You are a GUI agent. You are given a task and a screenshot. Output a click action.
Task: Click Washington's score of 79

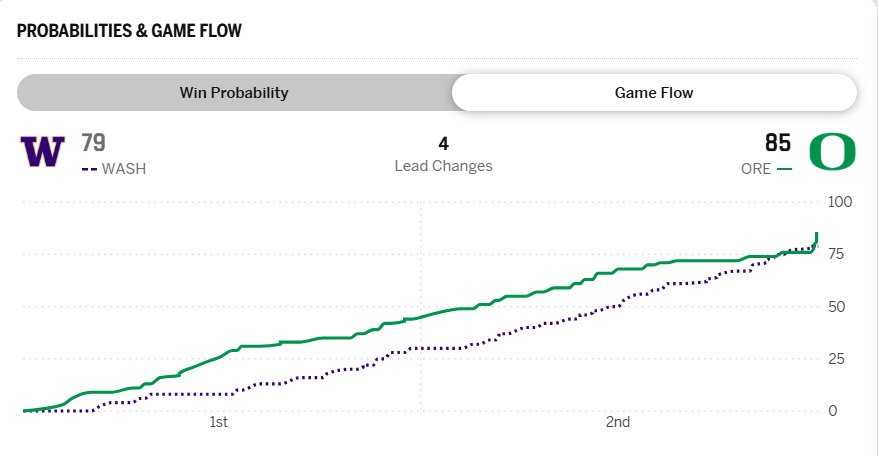point(93,143)
